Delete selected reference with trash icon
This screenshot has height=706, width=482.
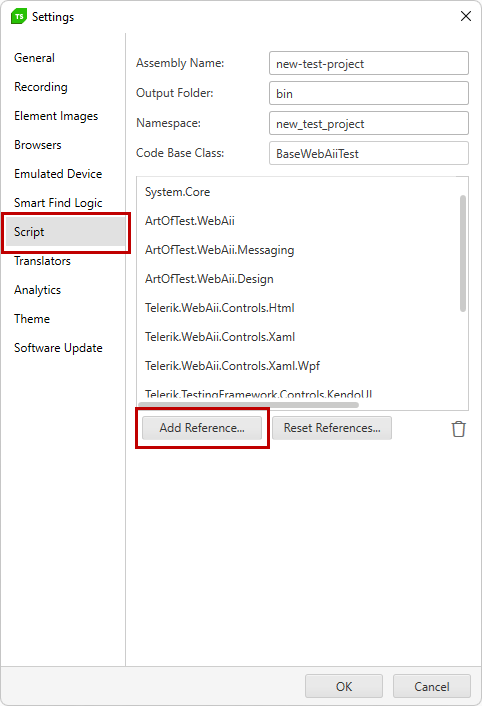tap(458, 429)
